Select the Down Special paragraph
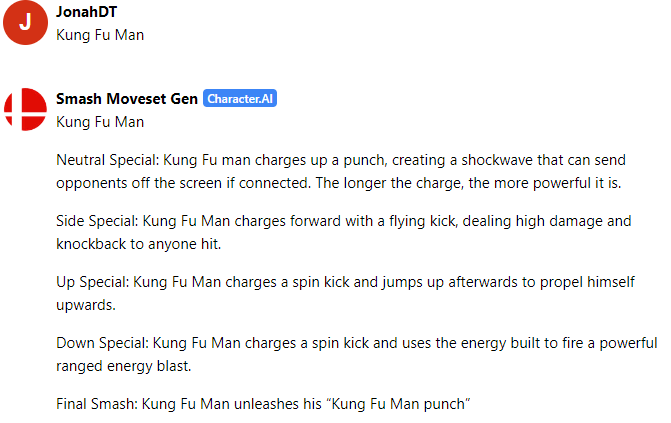 pyautogui.click(x=356, y=354)
